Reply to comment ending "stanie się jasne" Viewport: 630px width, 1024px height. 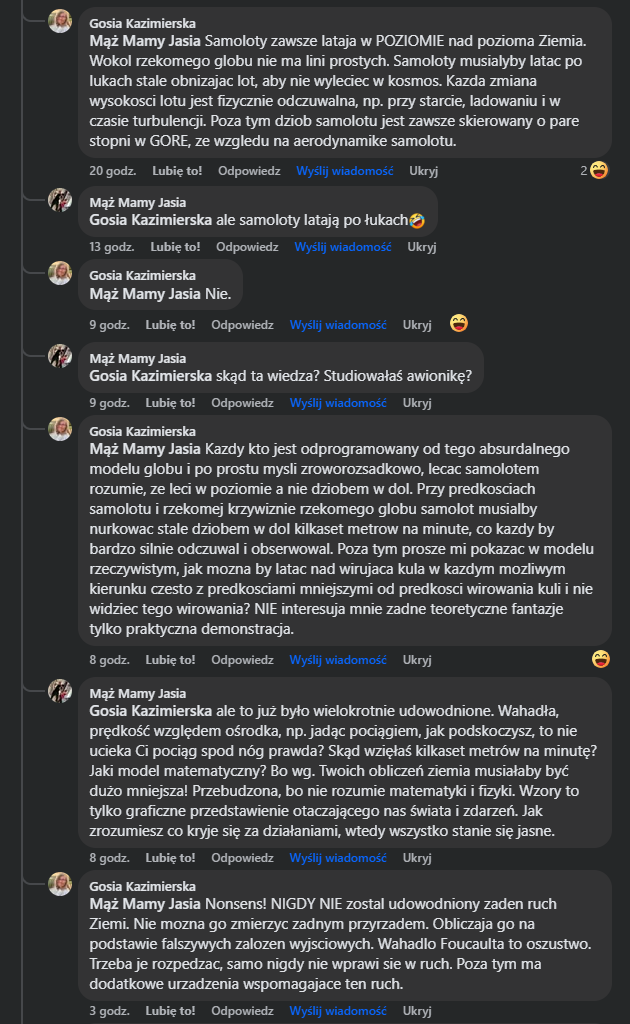pyautogui.click(x=242, y=857)
